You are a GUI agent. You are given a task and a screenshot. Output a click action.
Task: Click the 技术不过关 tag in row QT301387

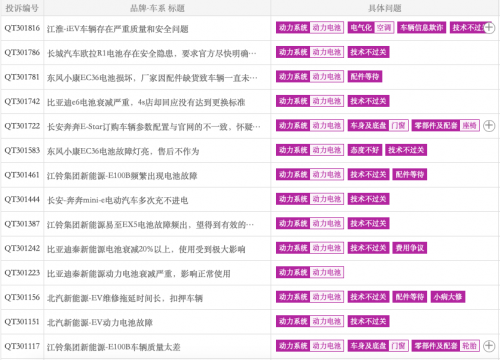pos(368,224)
